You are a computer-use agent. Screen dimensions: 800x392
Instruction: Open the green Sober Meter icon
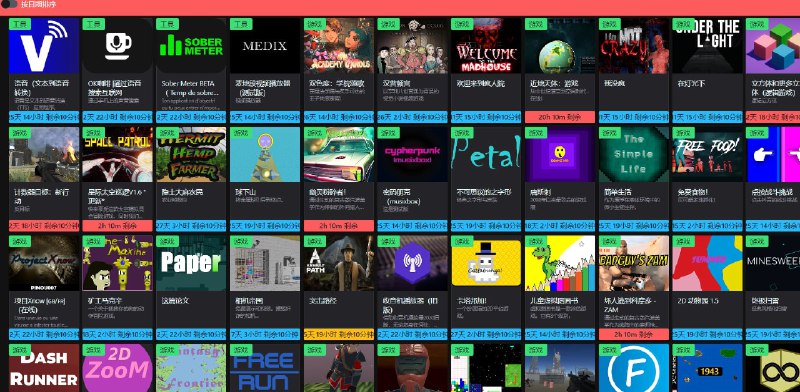(x=191, y=46)
